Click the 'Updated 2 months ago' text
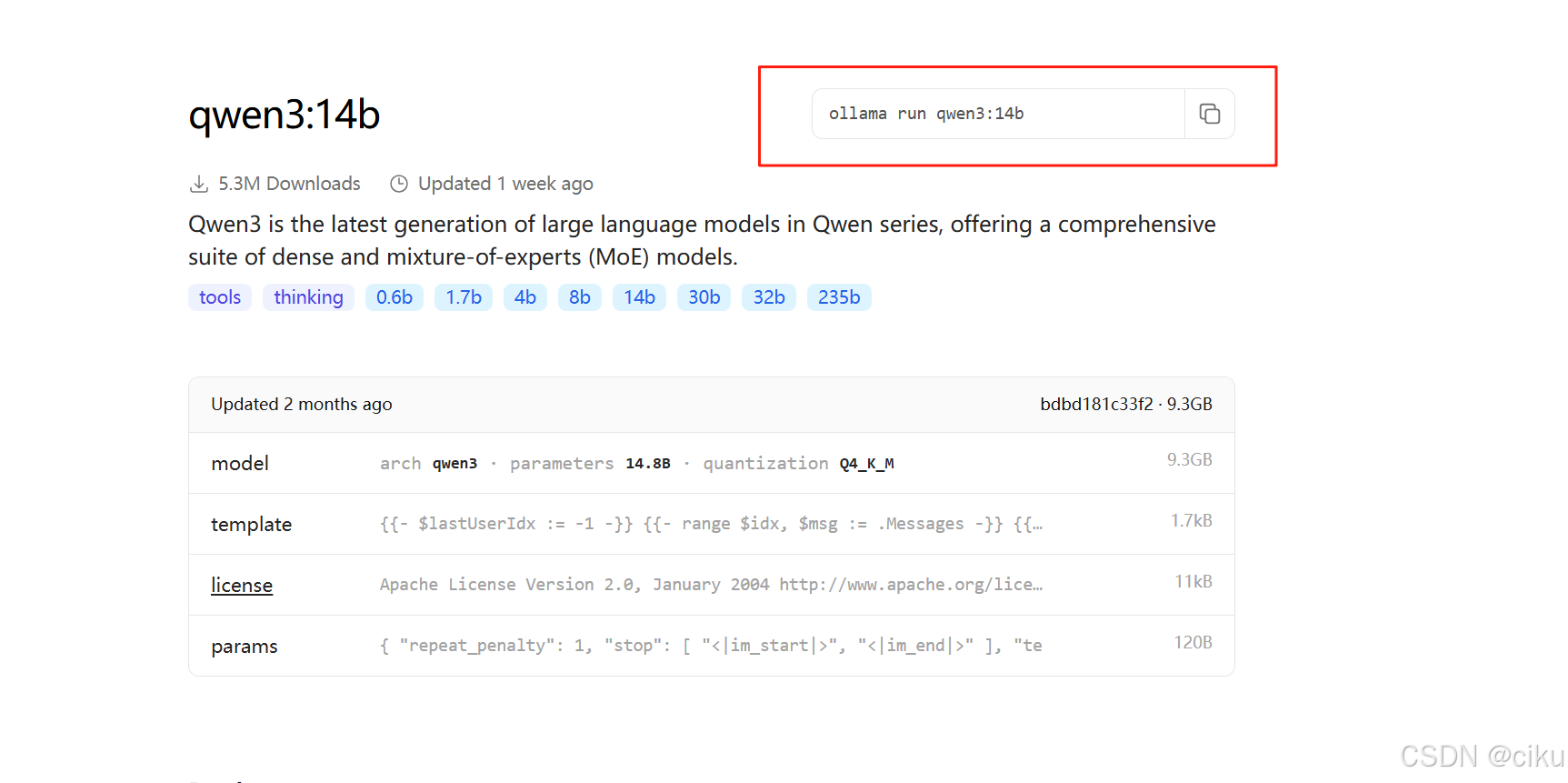 point(302,404)
